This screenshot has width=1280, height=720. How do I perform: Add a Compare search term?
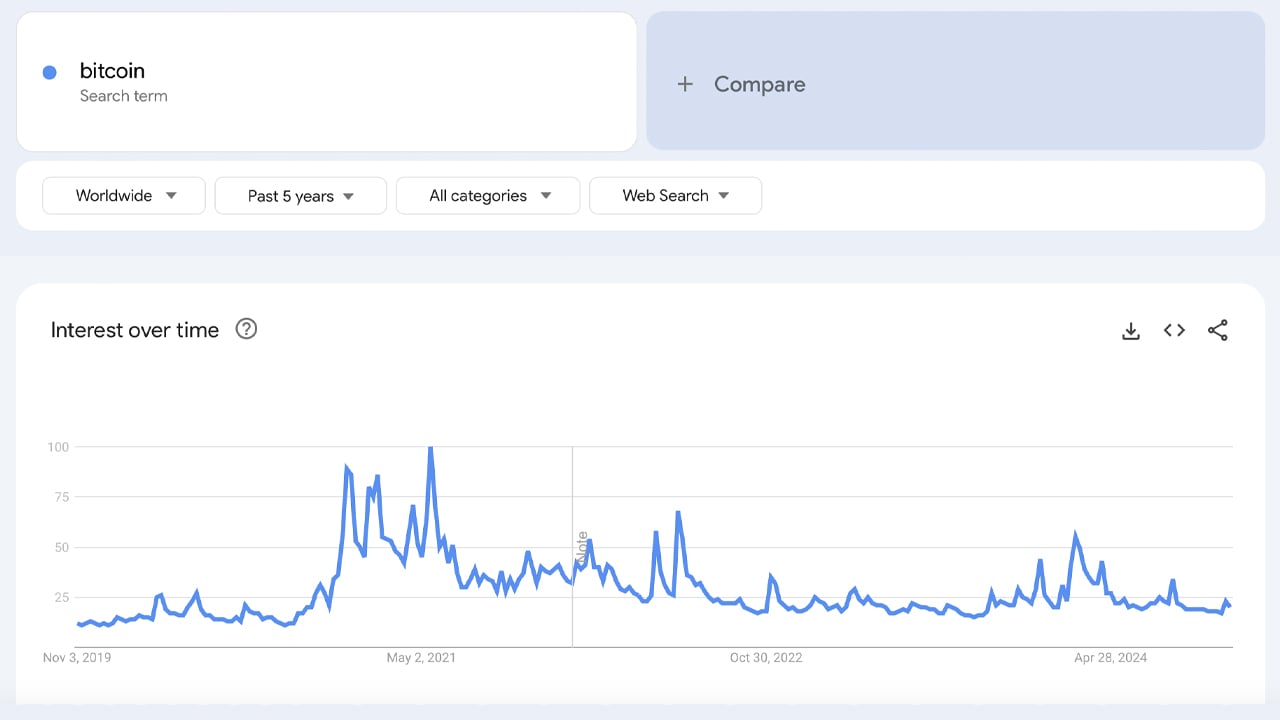[x=759, y=84]
